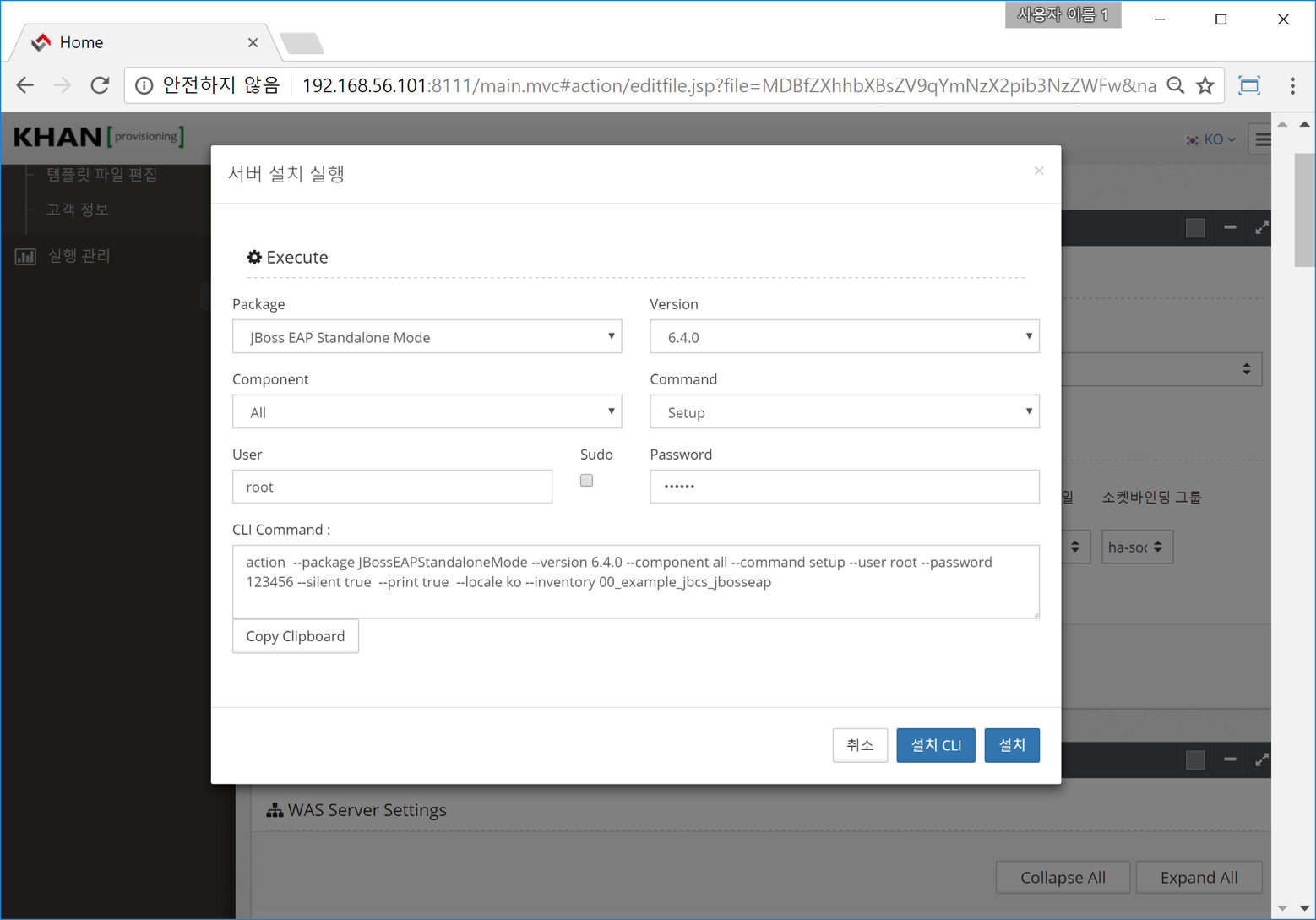Open the KHAN hamburger menu icon
Screen dimensions: 1316x920
tap(1263, 139)
